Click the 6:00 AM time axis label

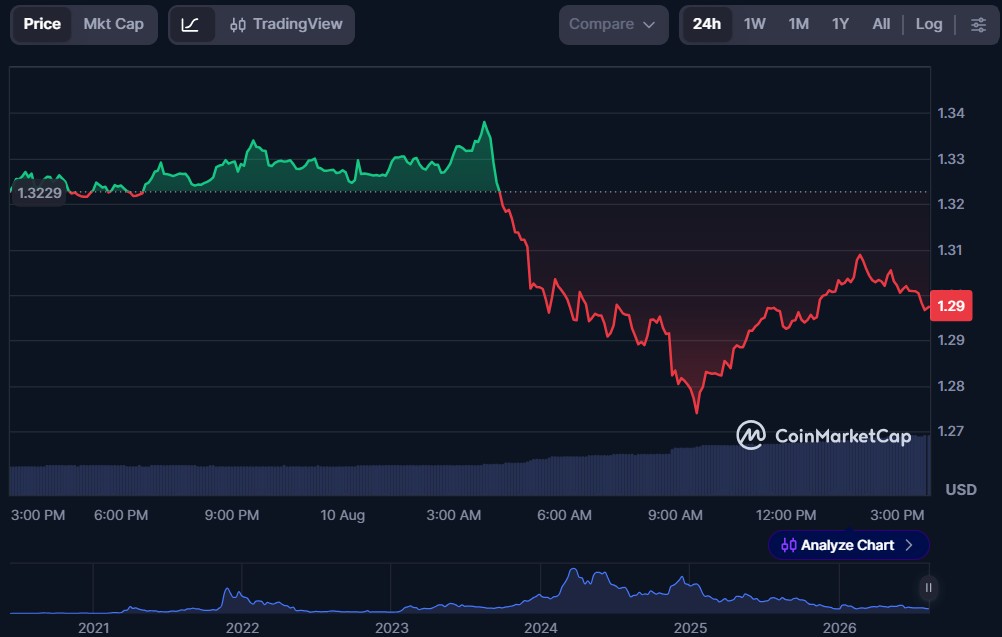point(564,515)
